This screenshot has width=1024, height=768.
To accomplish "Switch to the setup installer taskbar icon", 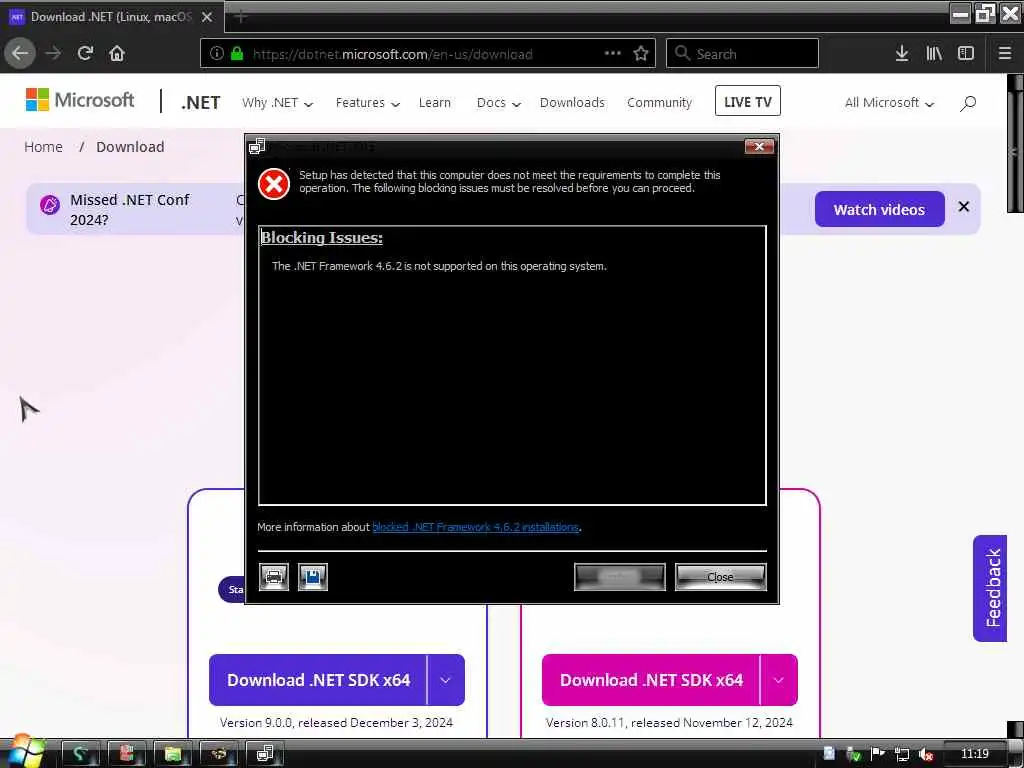I will pyautogui.click(x=264, y=754).
